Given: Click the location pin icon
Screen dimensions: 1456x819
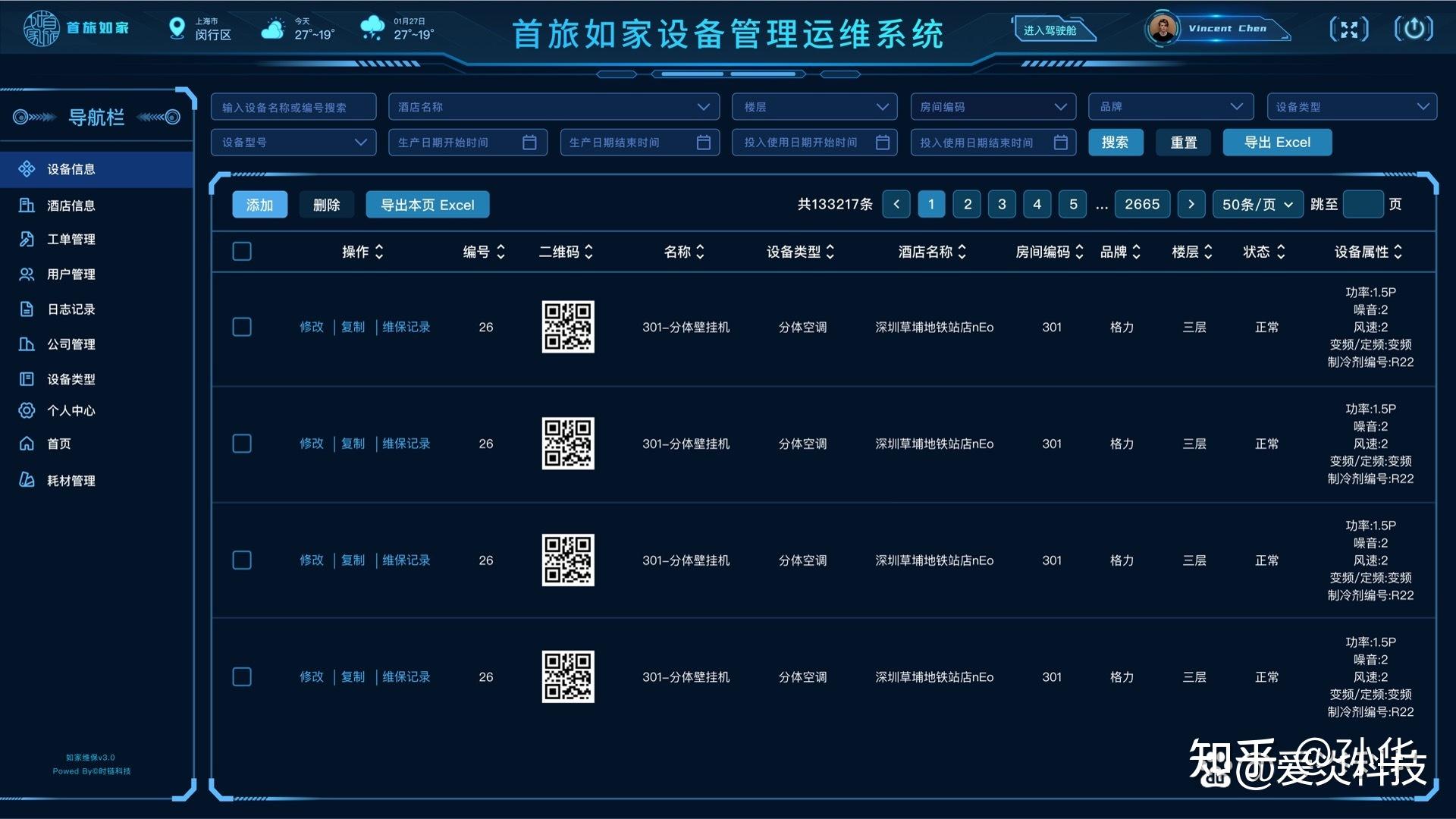Looking at the screenshot, I should click(x=177, y=28).
